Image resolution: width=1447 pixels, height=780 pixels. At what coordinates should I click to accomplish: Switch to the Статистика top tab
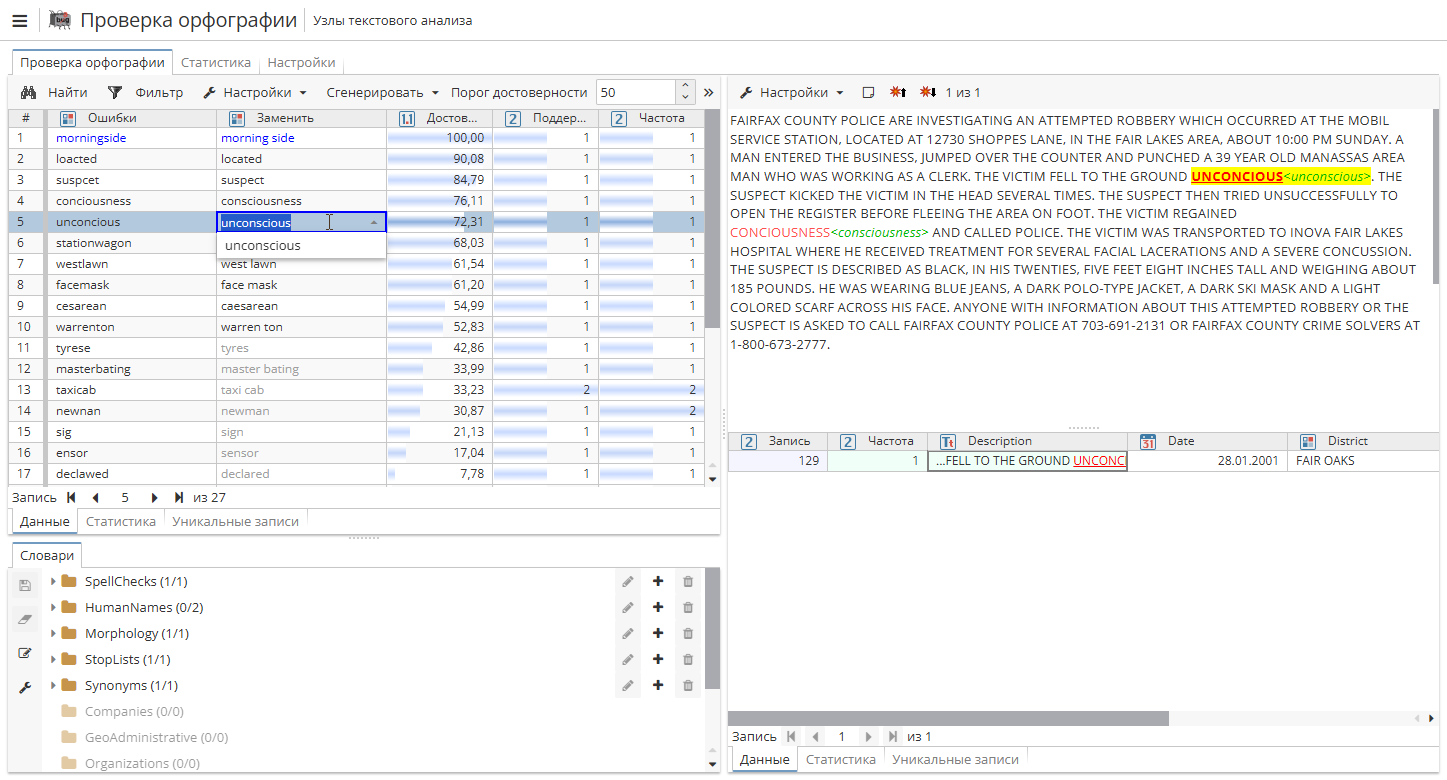[216, 62]
